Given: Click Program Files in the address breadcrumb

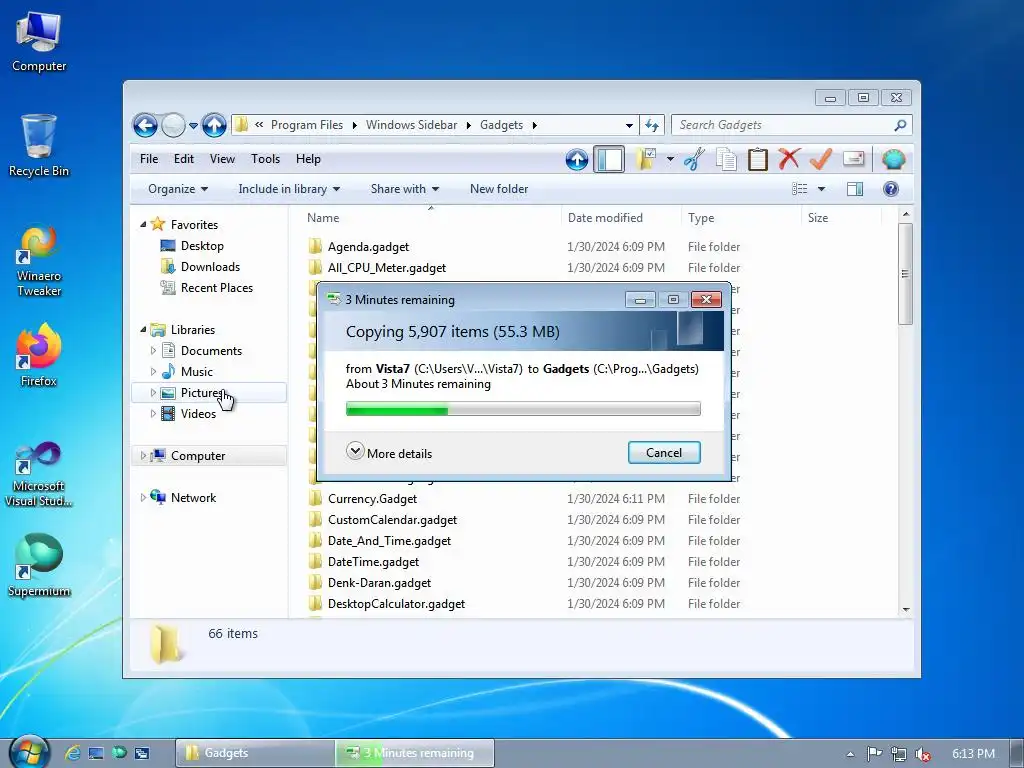Looking at the screenshot, I should pyautogui.click(x=307, y=125).
